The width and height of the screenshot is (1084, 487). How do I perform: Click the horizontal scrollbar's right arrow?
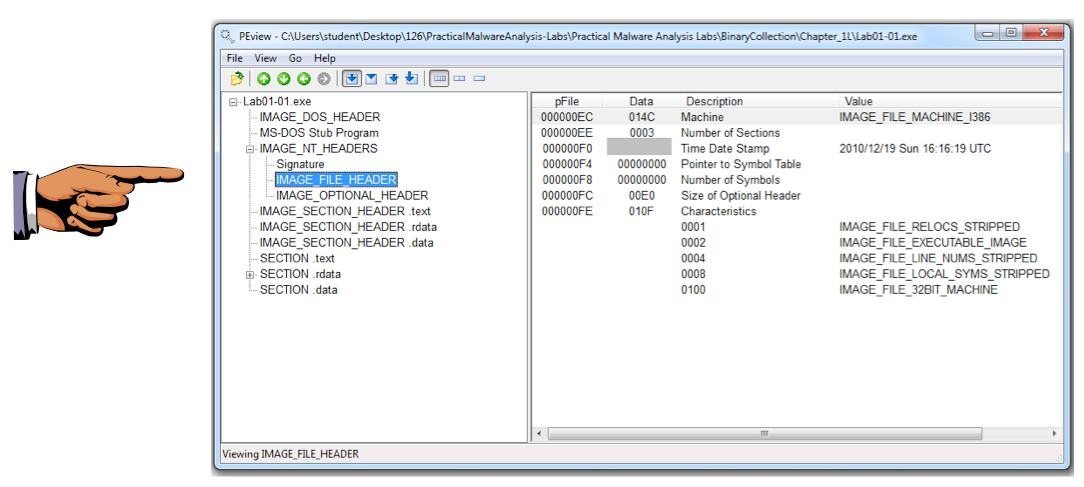[1054, 434]
